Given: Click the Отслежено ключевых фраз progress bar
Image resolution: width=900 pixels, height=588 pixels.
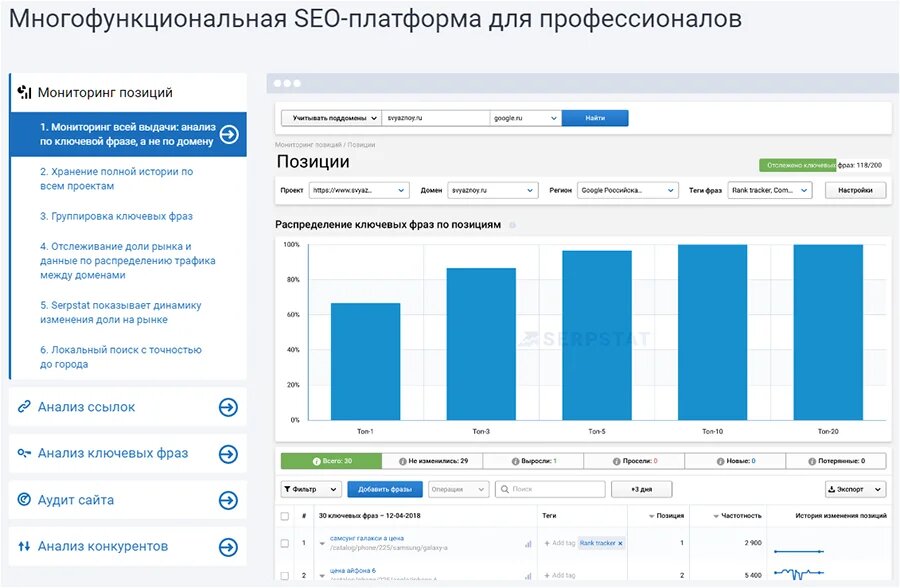Looking at the screenshot, I should (x=826, y=165).
